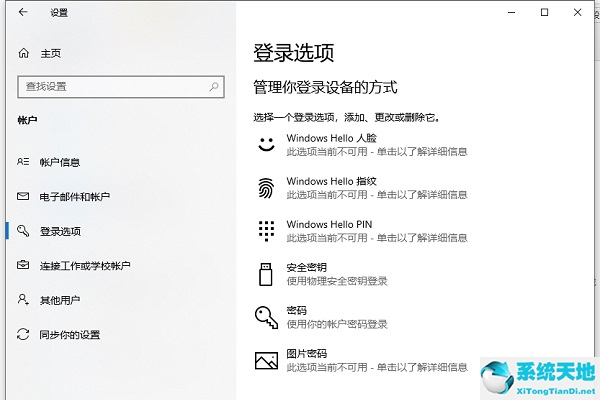Viewport: 600px width, 400px height.
Task: Open 同步你的设置 page
Action: (70, 335)
